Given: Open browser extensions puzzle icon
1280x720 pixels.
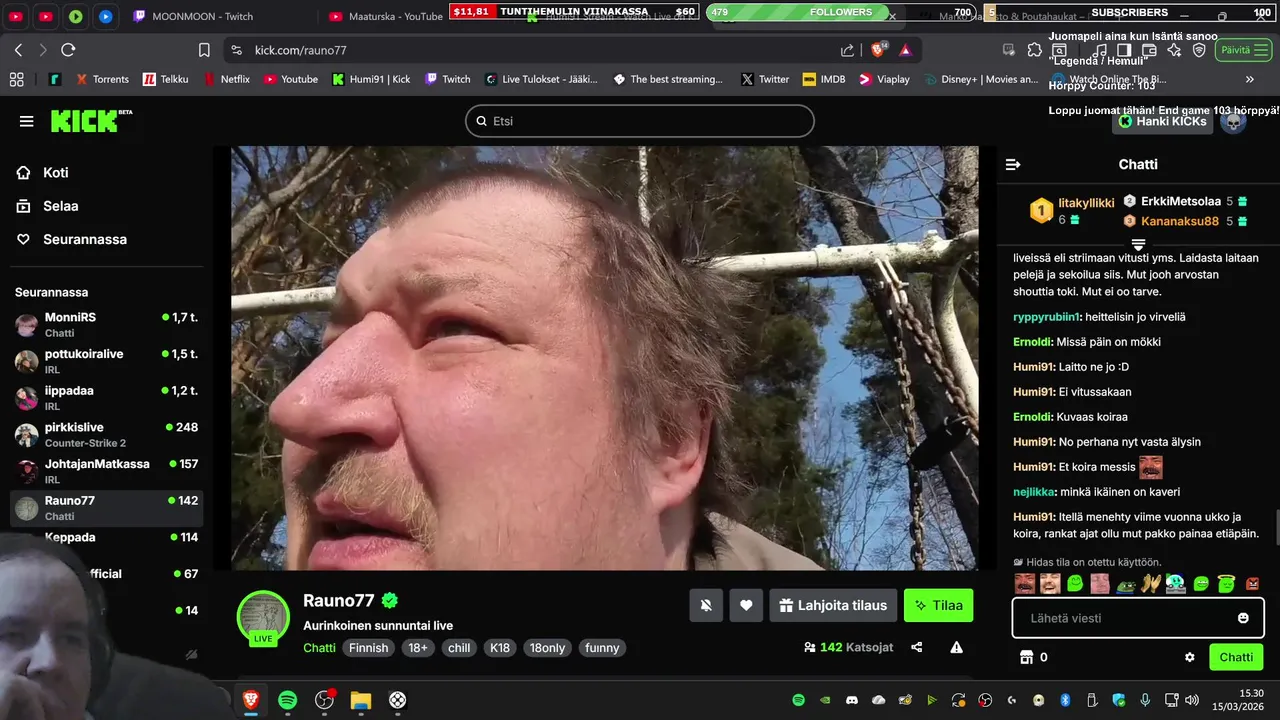Looking at the screenshot, I should pos(1035,50).
